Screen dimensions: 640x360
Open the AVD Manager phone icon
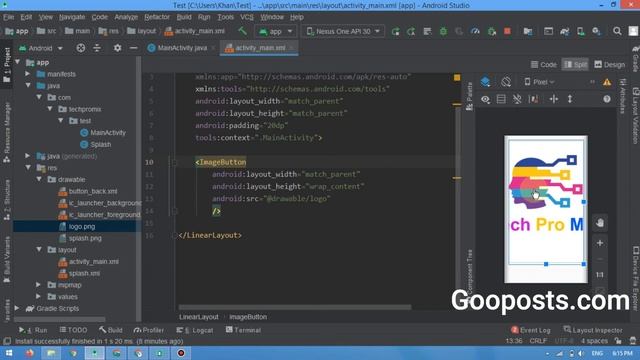(x=580, y=31)
